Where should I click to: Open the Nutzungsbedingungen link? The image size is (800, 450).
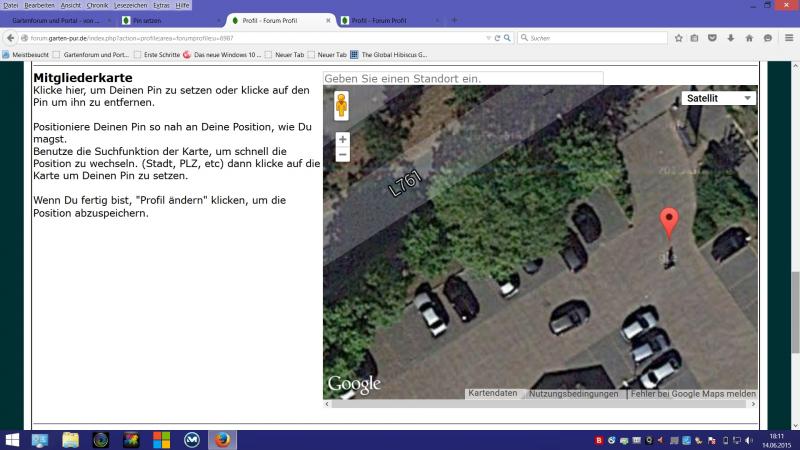[x=574, y=394]
